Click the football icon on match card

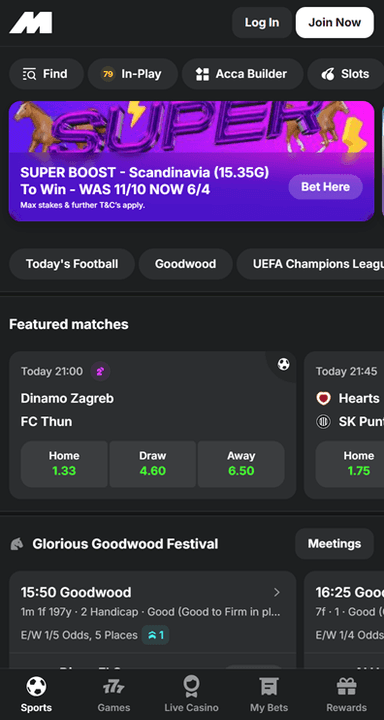coord(283,365)
